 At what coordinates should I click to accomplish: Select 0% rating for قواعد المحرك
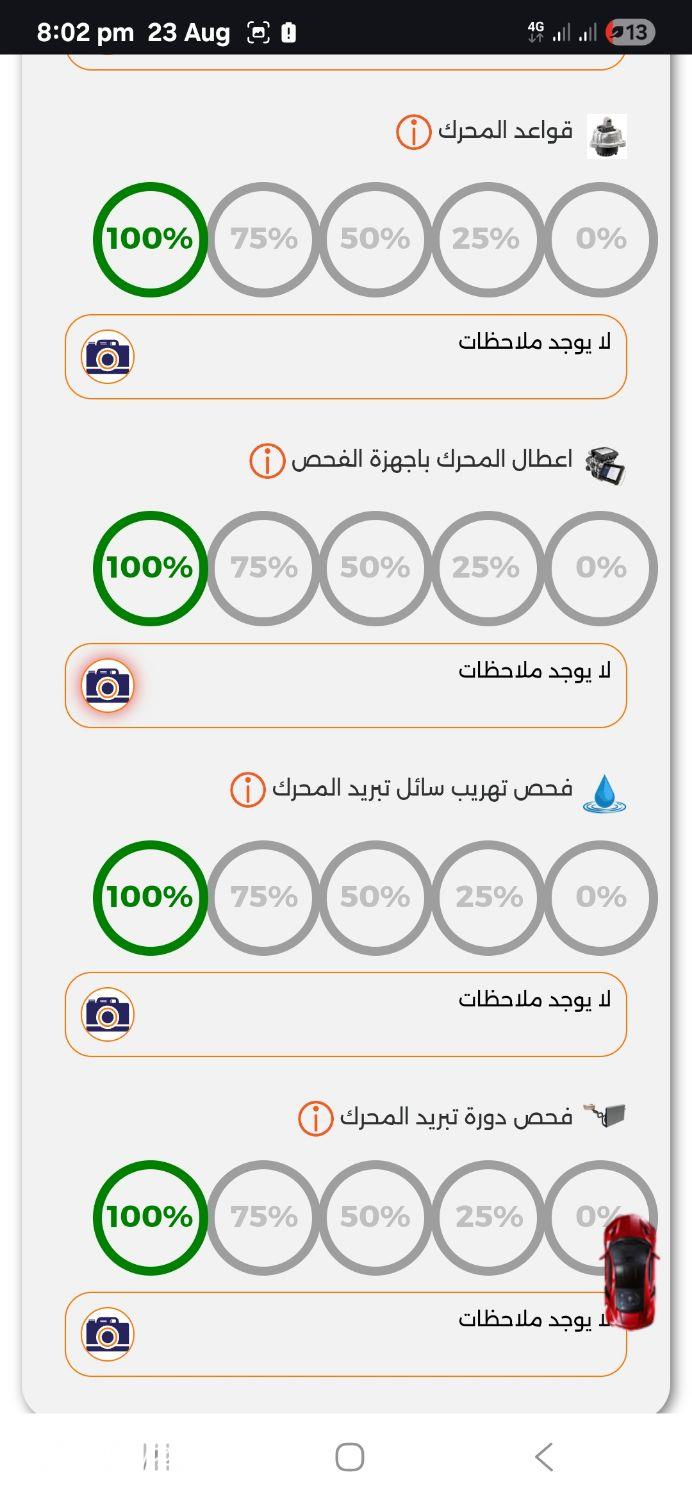[601, 239]
